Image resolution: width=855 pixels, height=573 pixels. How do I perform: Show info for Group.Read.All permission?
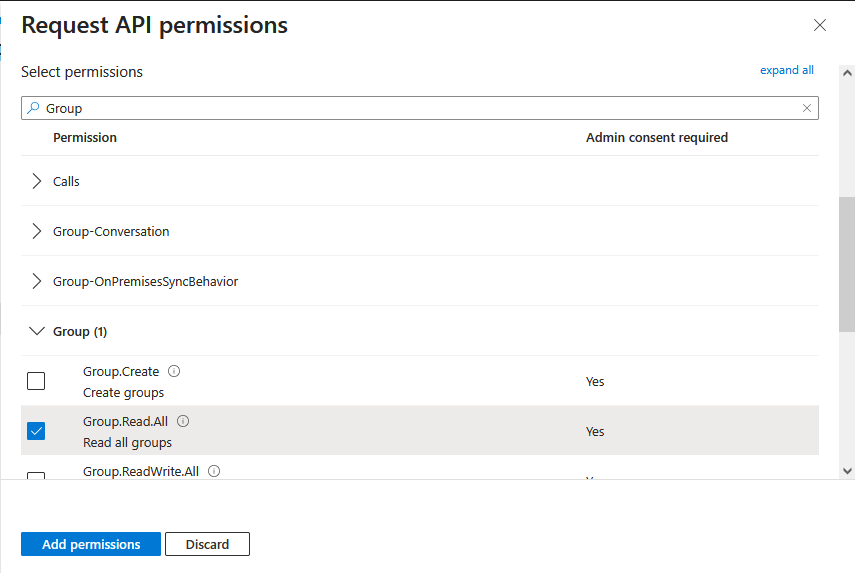[x=183, y=421]
